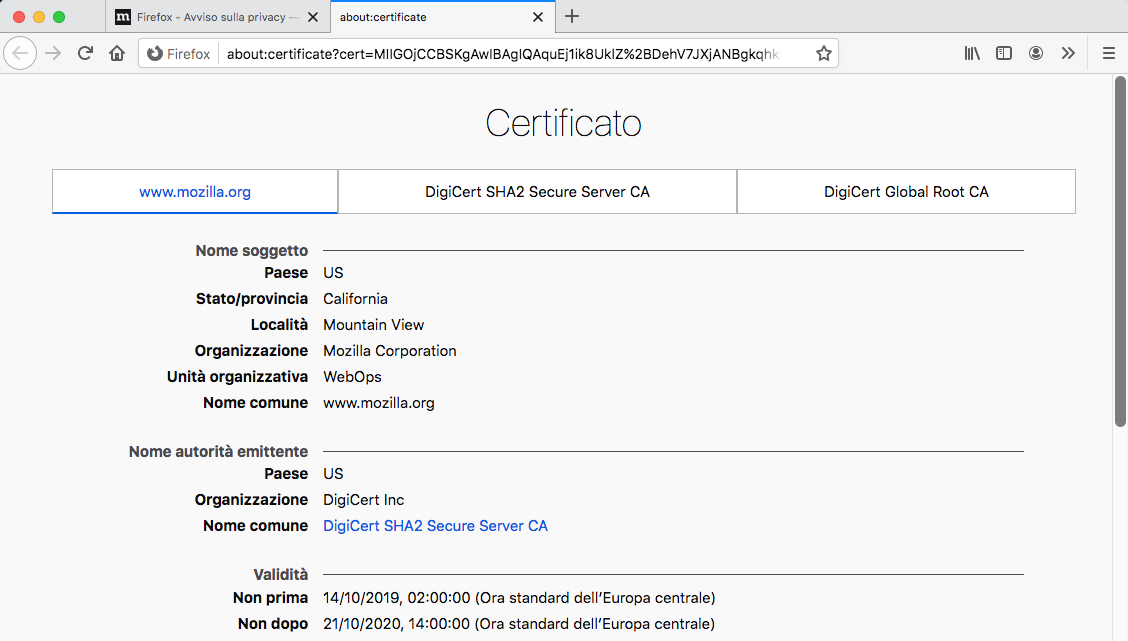Open the Firefox Account icon
Screen dimensions: 1128x641
(x=1036, y=53)
